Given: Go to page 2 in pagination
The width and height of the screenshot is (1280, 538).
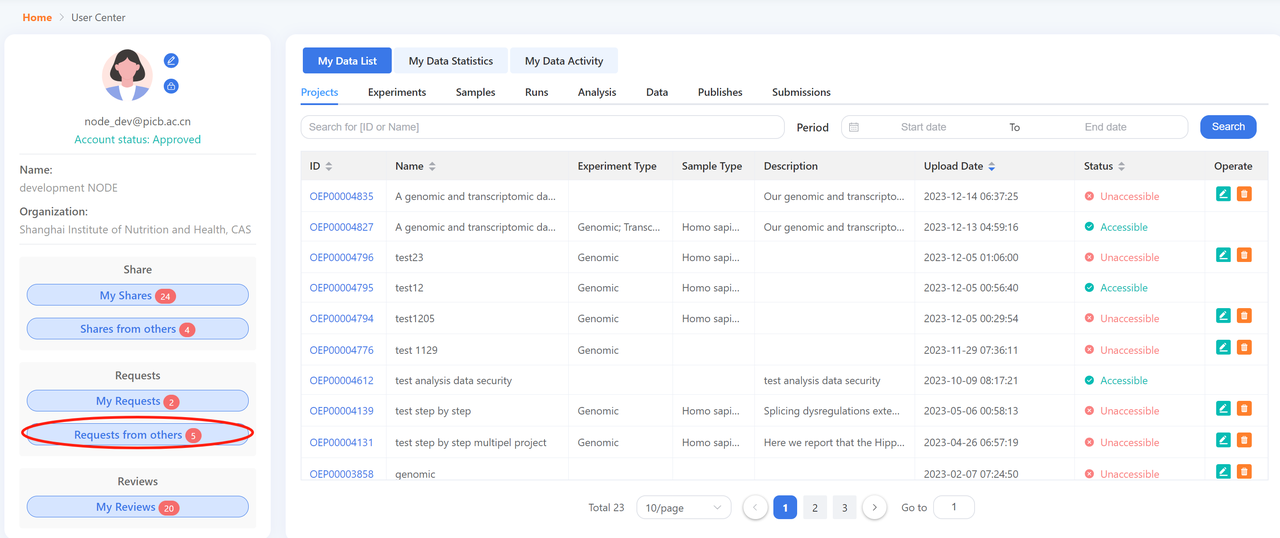Looking at the screenshot, I should pyautogui.click(x=815, y=508).
